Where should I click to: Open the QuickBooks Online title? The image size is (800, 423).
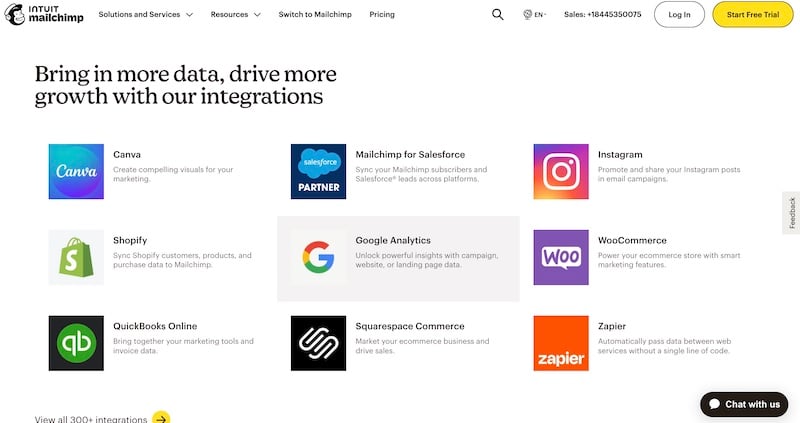click(155, 326)
